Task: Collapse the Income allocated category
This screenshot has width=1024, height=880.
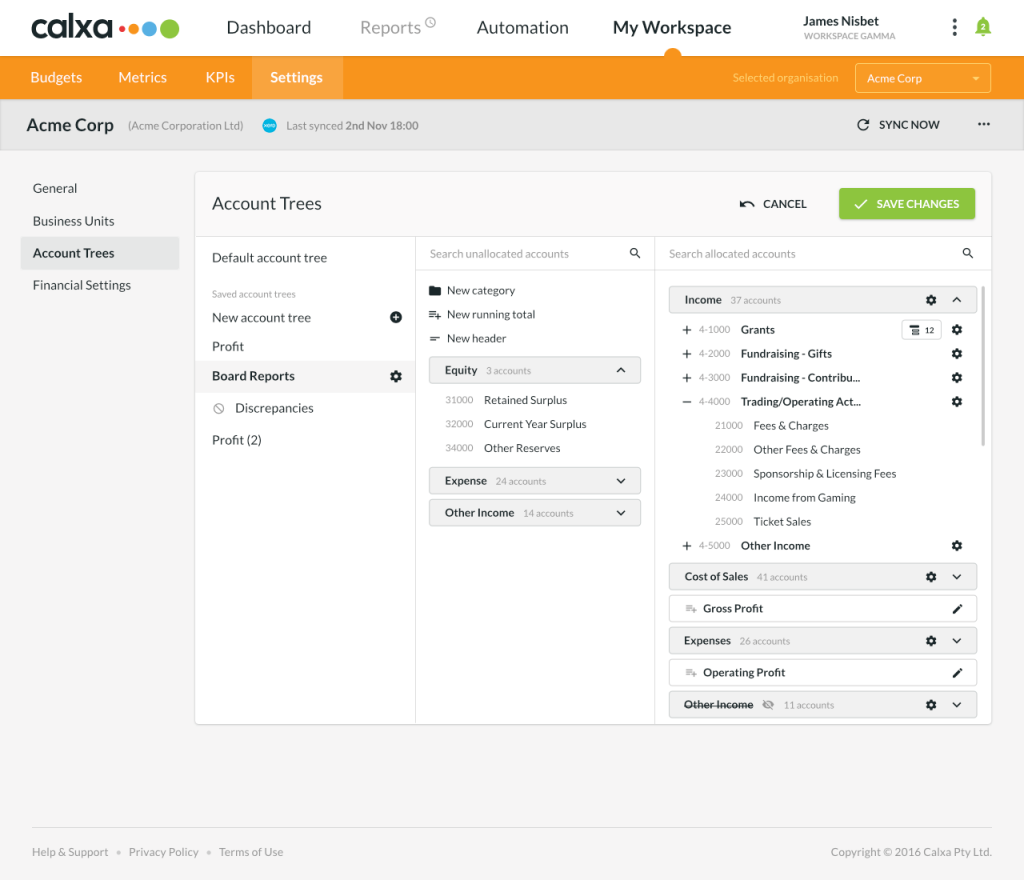Action: 957,300
